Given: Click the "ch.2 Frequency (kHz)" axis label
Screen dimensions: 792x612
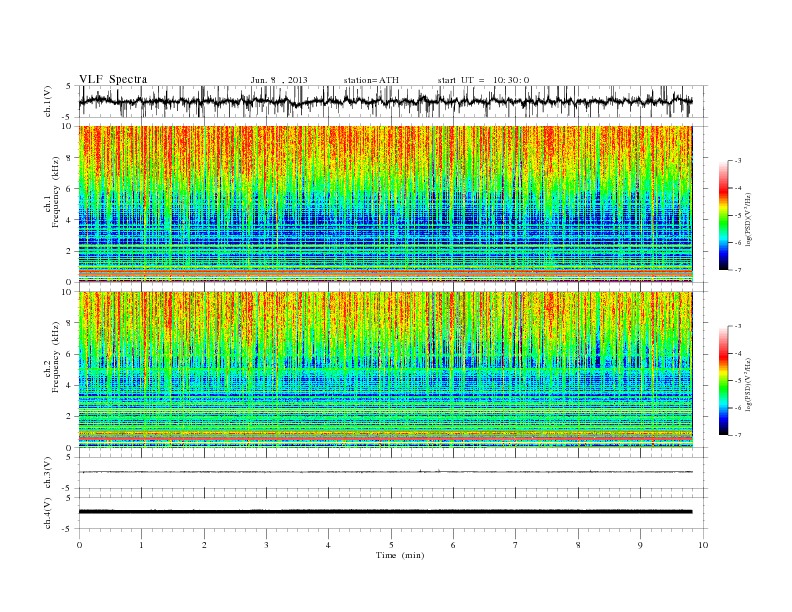Looking at the screenshot, I should pyautogui.click(x=51, y=356).
